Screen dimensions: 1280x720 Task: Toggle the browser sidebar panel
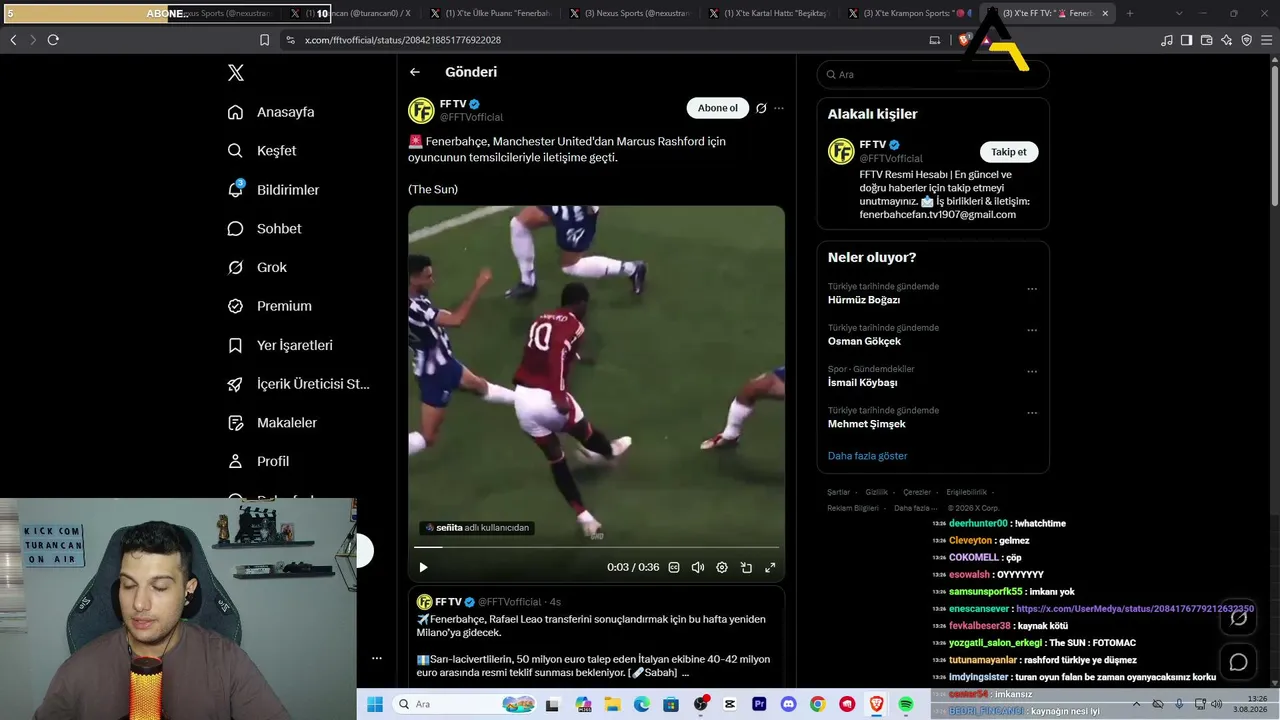[x=1186, y=40]
